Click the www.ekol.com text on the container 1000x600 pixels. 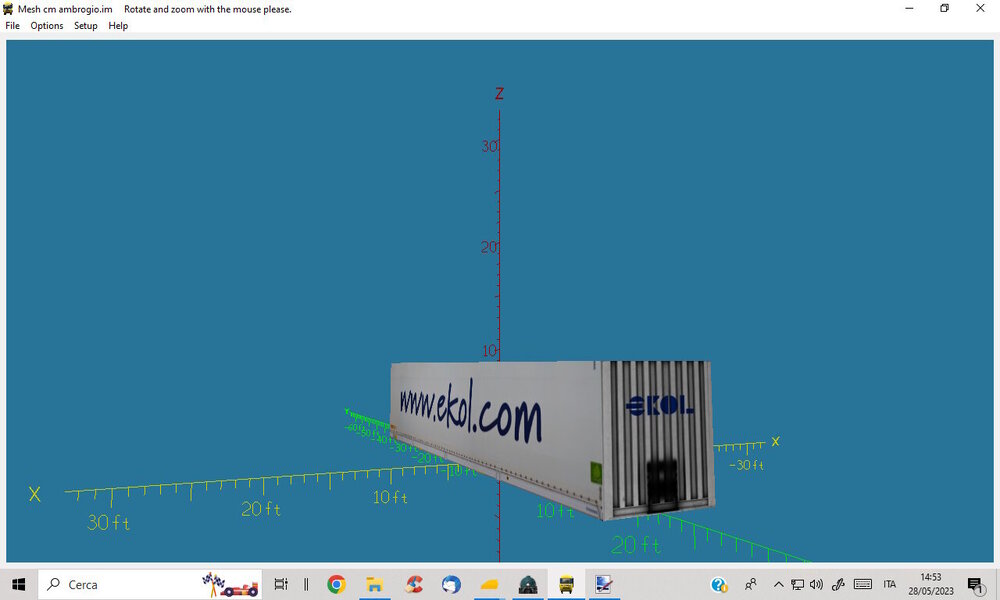click(x=471, y=411)
